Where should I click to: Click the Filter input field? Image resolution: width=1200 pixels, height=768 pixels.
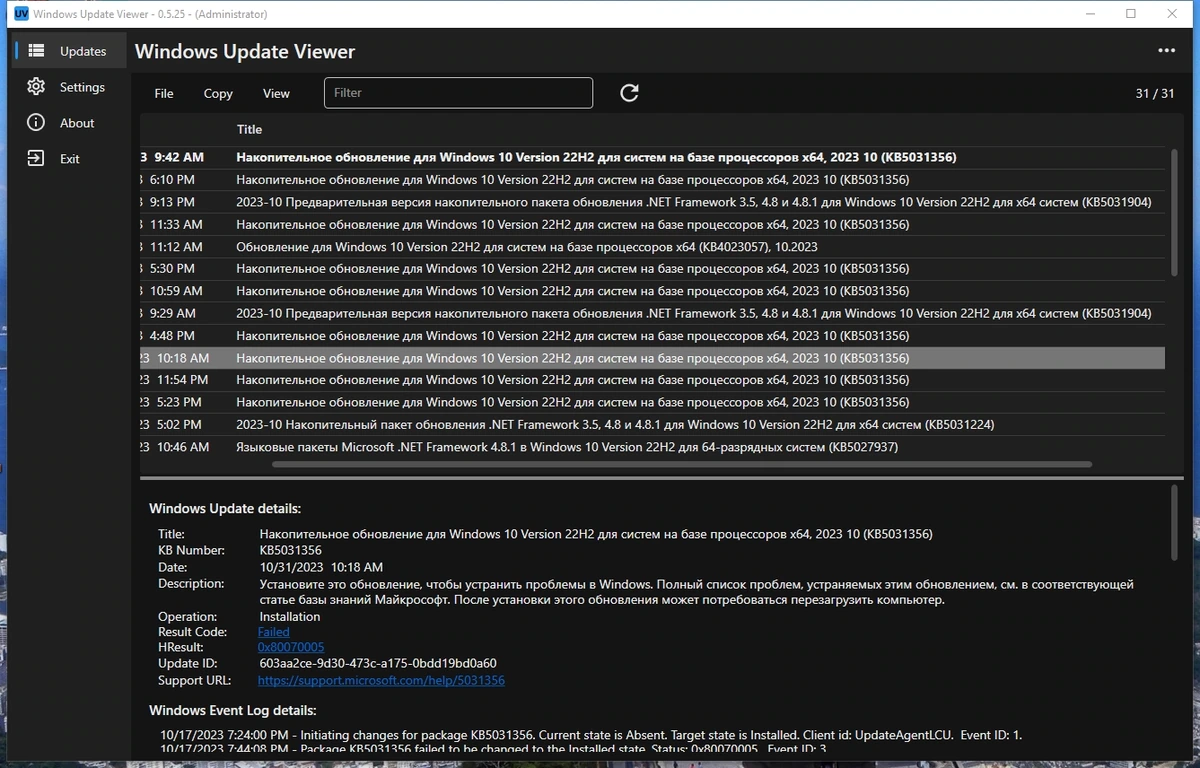[458, 93]
